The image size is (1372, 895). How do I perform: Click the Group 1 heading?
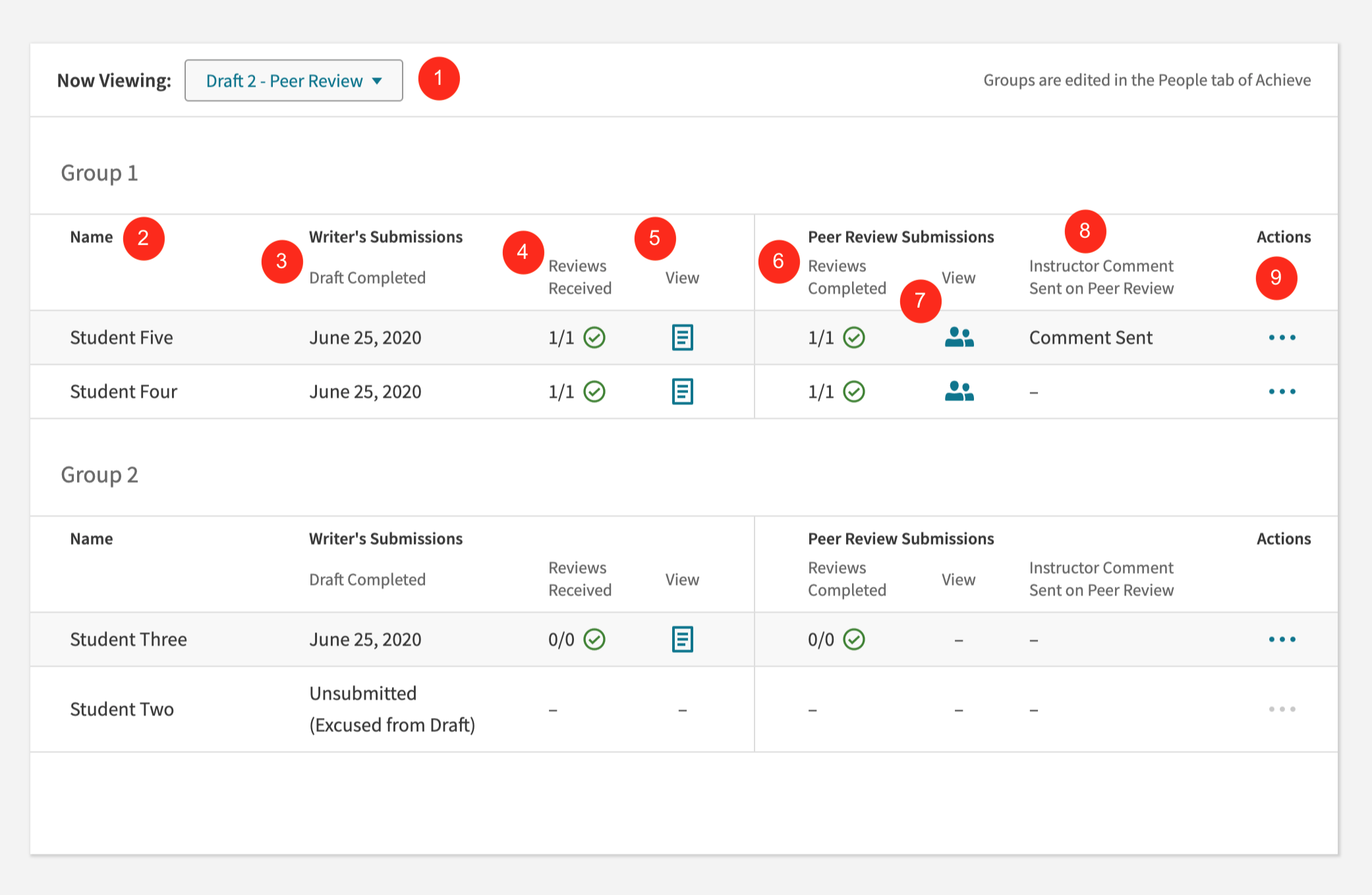tap(100, 173)
